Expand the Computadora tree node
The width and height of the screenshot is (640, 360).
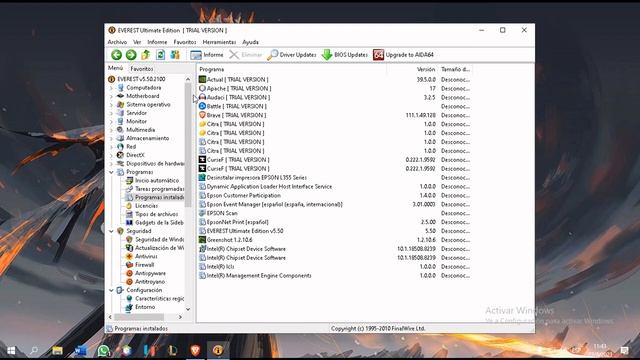pos(111,88)
